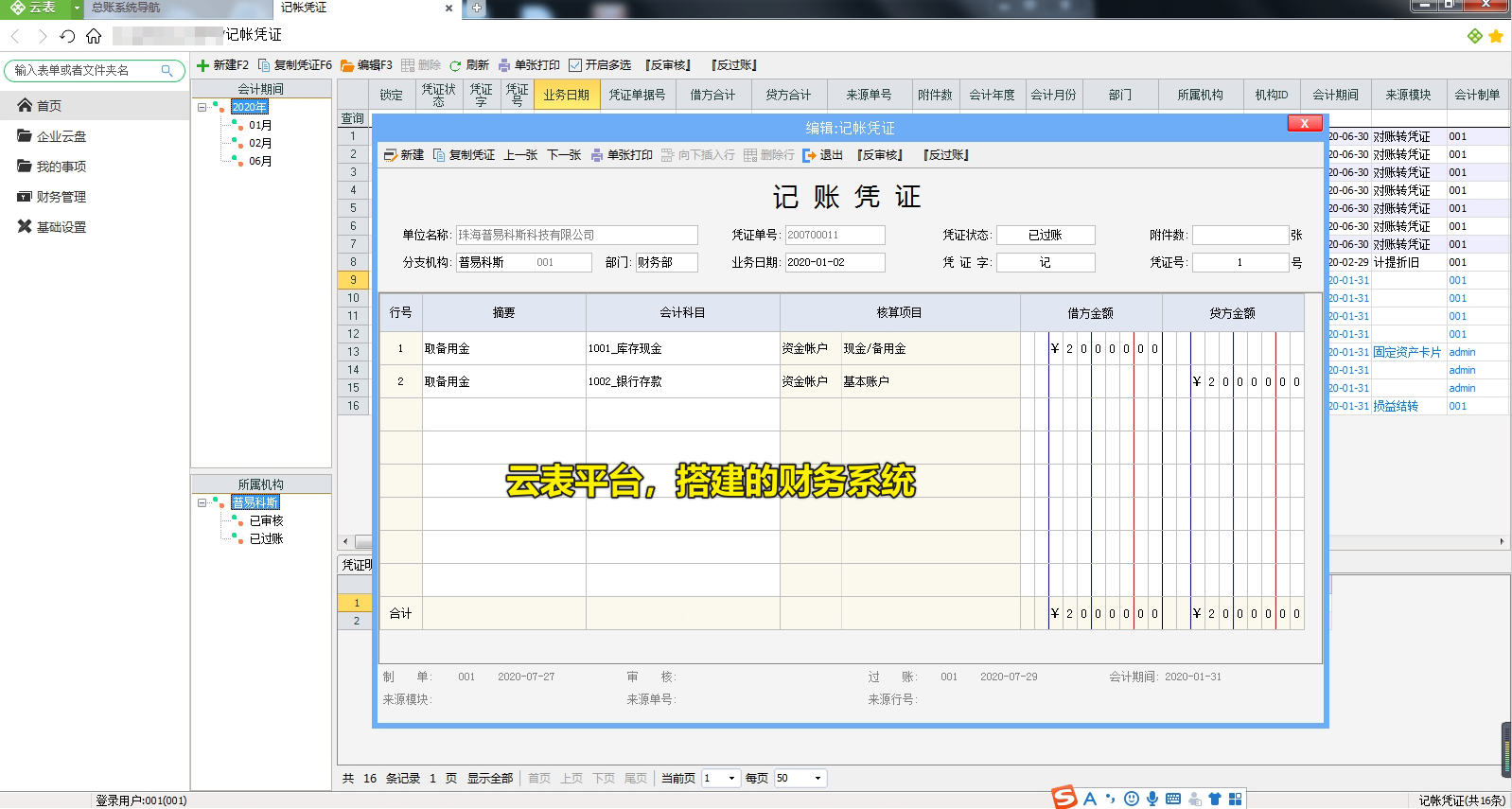The height and width of the screenshot is (809, 1512).
Task: Click the 1002_银行存款 account cell
Action: 682,381
